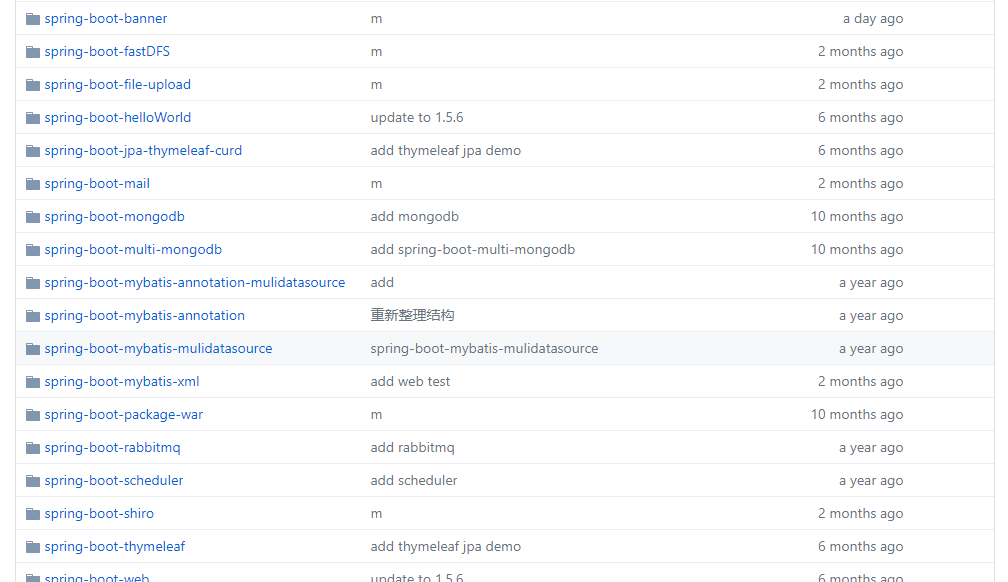View the 'update to 1.5.6' commit for helloWorld
Screen dimensions: 1008x582
pyautogui.click(x=417, y=117)
